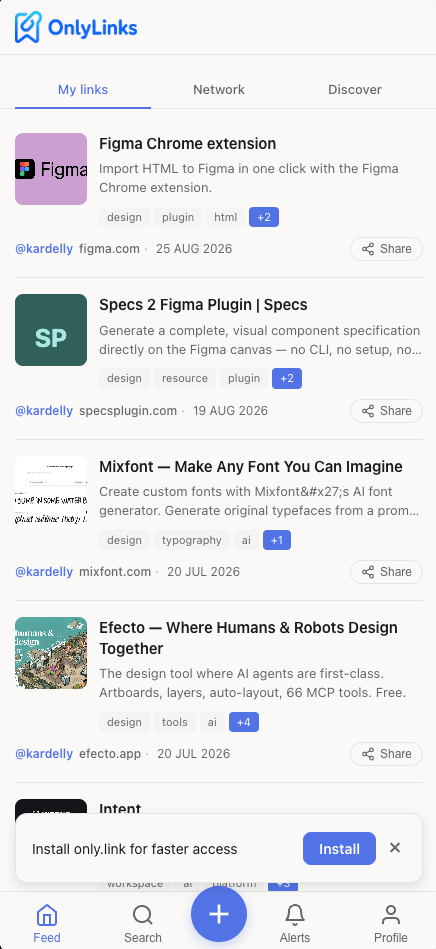Open the Feed home icon
This screenshot has height=949, width=436.
click(x=47, y=915)
